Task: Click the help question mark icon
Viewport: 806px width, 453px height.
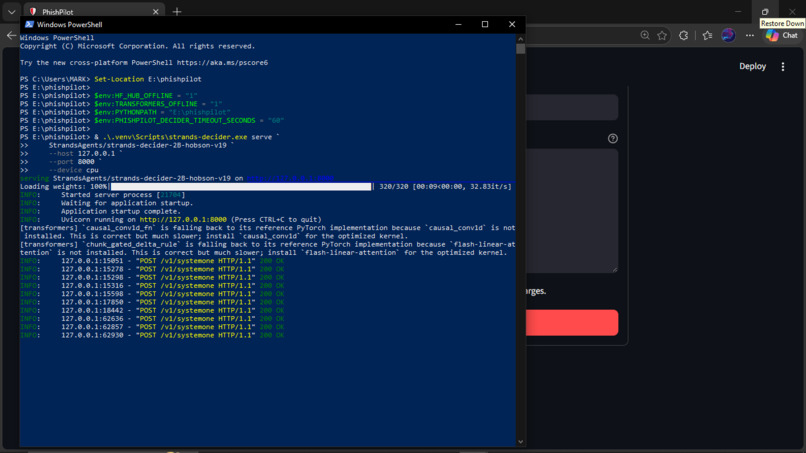Action: [x=613, y=138]
